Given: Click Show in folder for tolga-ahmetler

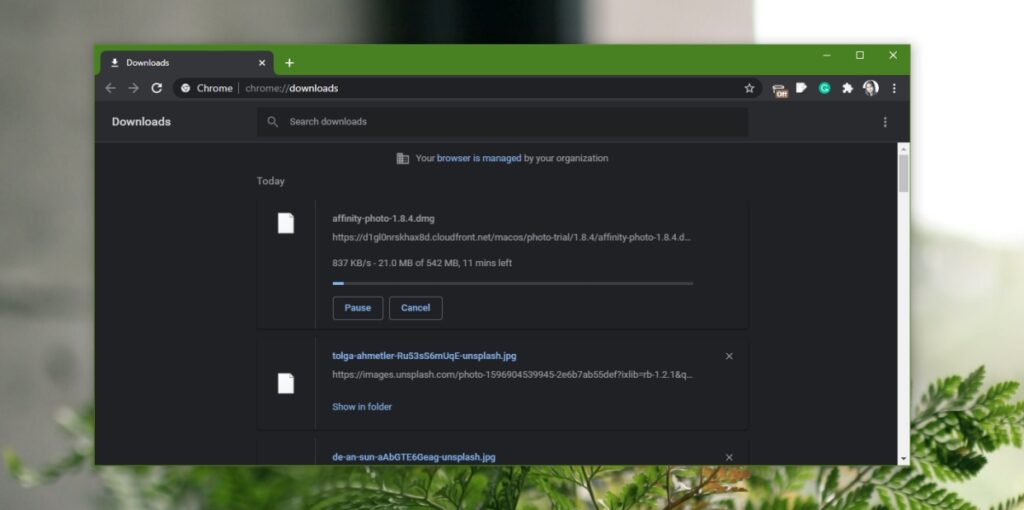Looking at the screenshot, I should tap(362, 406).
